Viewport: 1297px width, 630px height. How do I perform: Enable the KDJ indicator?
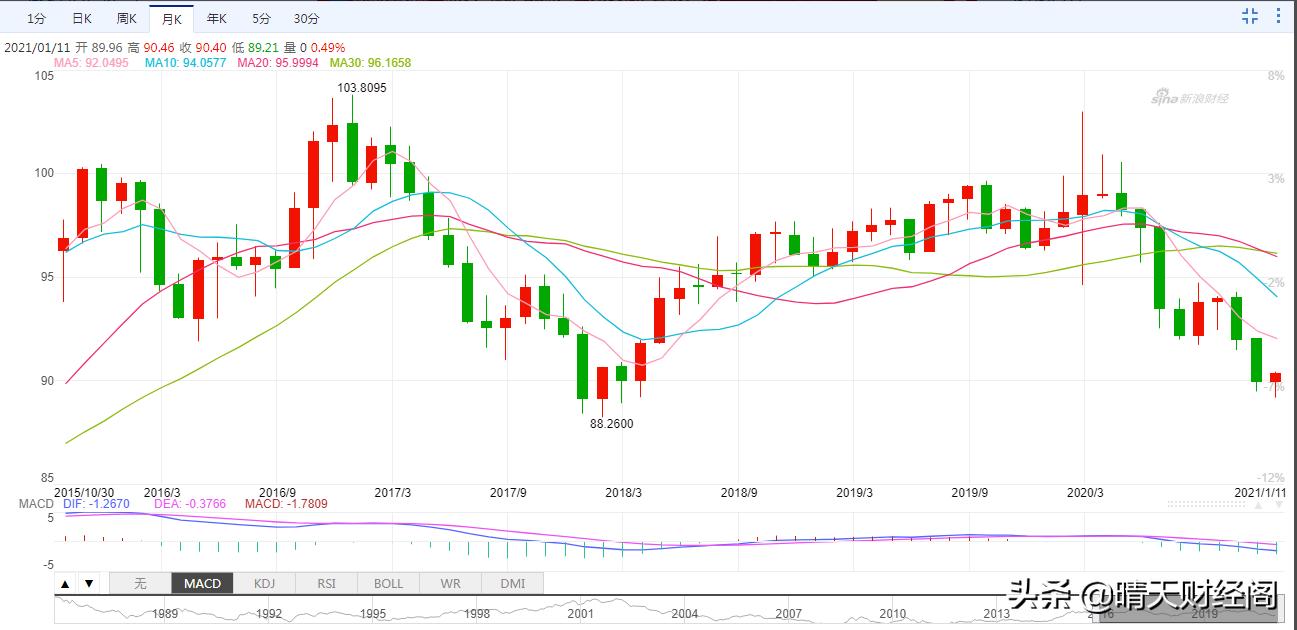coord(264,583)
